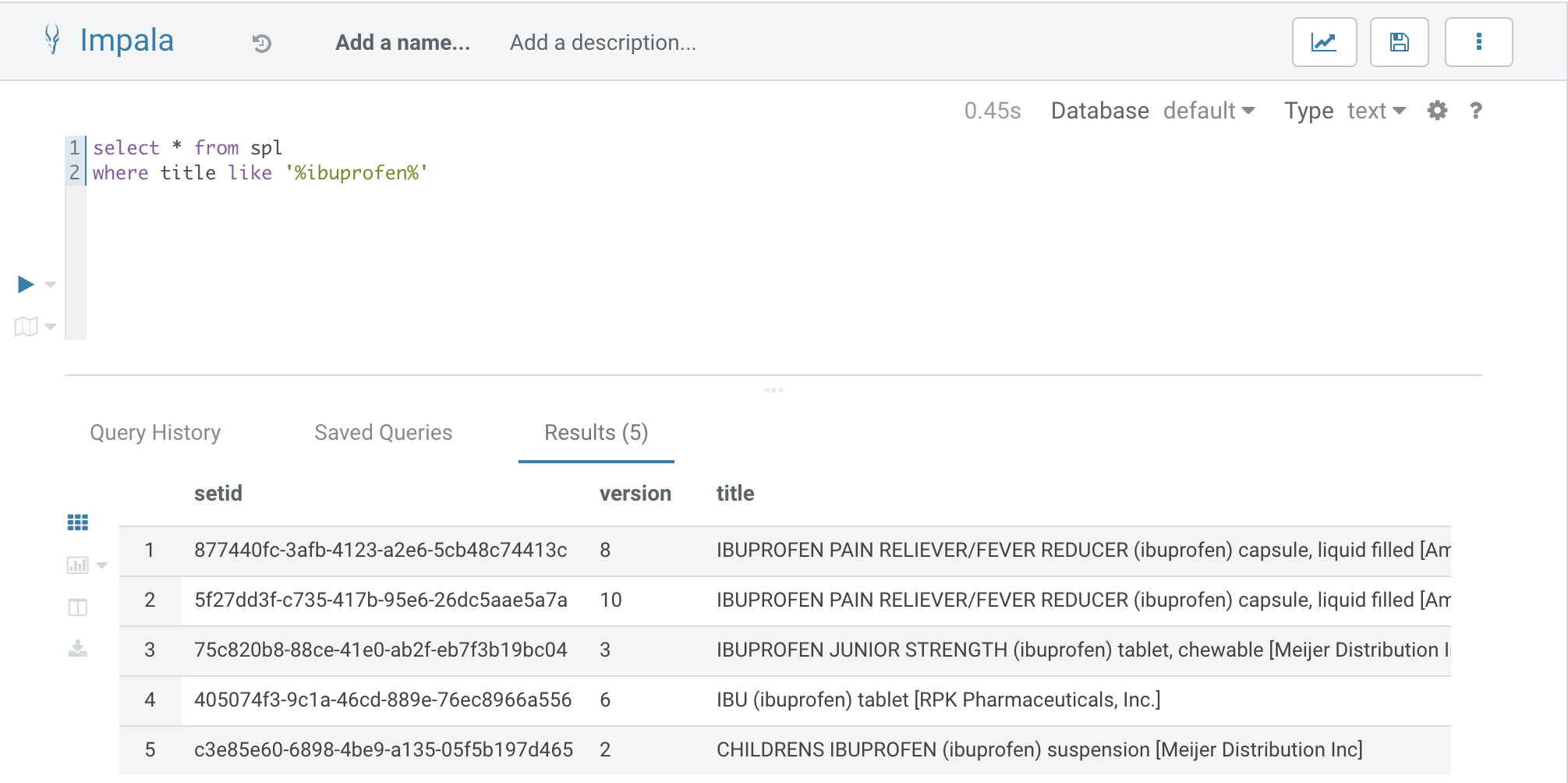Image resolution: width=1568 pixels, height=783 pixels.
Task: Open the query history clock icon
Action: click(262, 44)
